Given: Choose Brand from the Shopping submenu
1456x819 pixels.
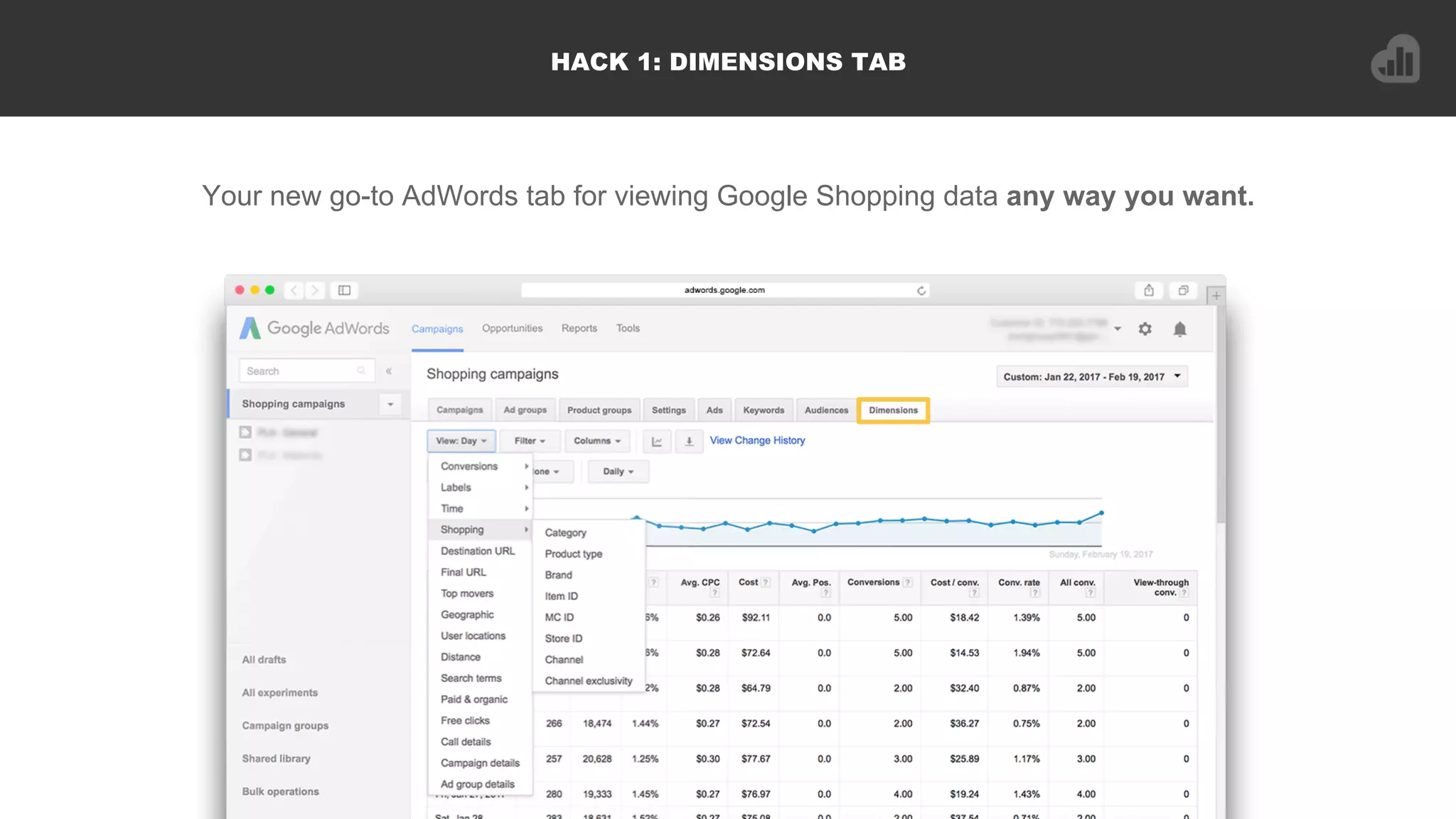Looking at the screenshot, I should 558,575.
